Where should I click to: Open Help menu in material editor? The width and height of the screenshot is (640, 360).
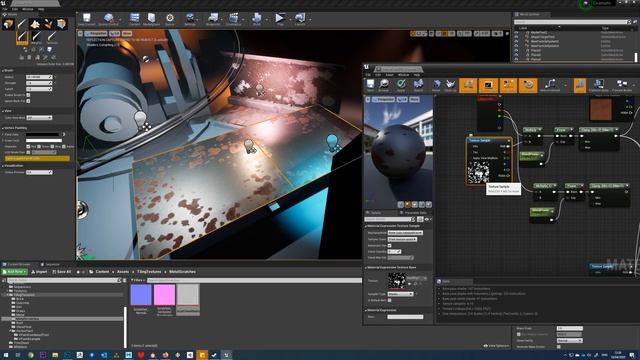[x=417, y=75]
